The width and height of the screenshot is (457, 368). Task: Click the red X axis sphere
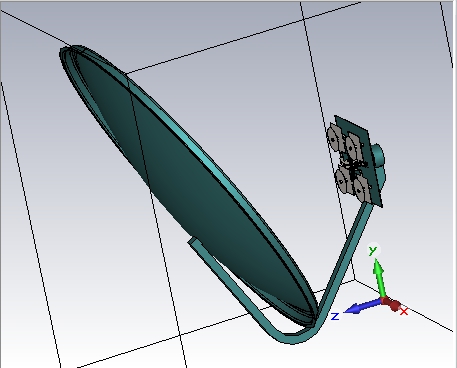click(395, 305)
